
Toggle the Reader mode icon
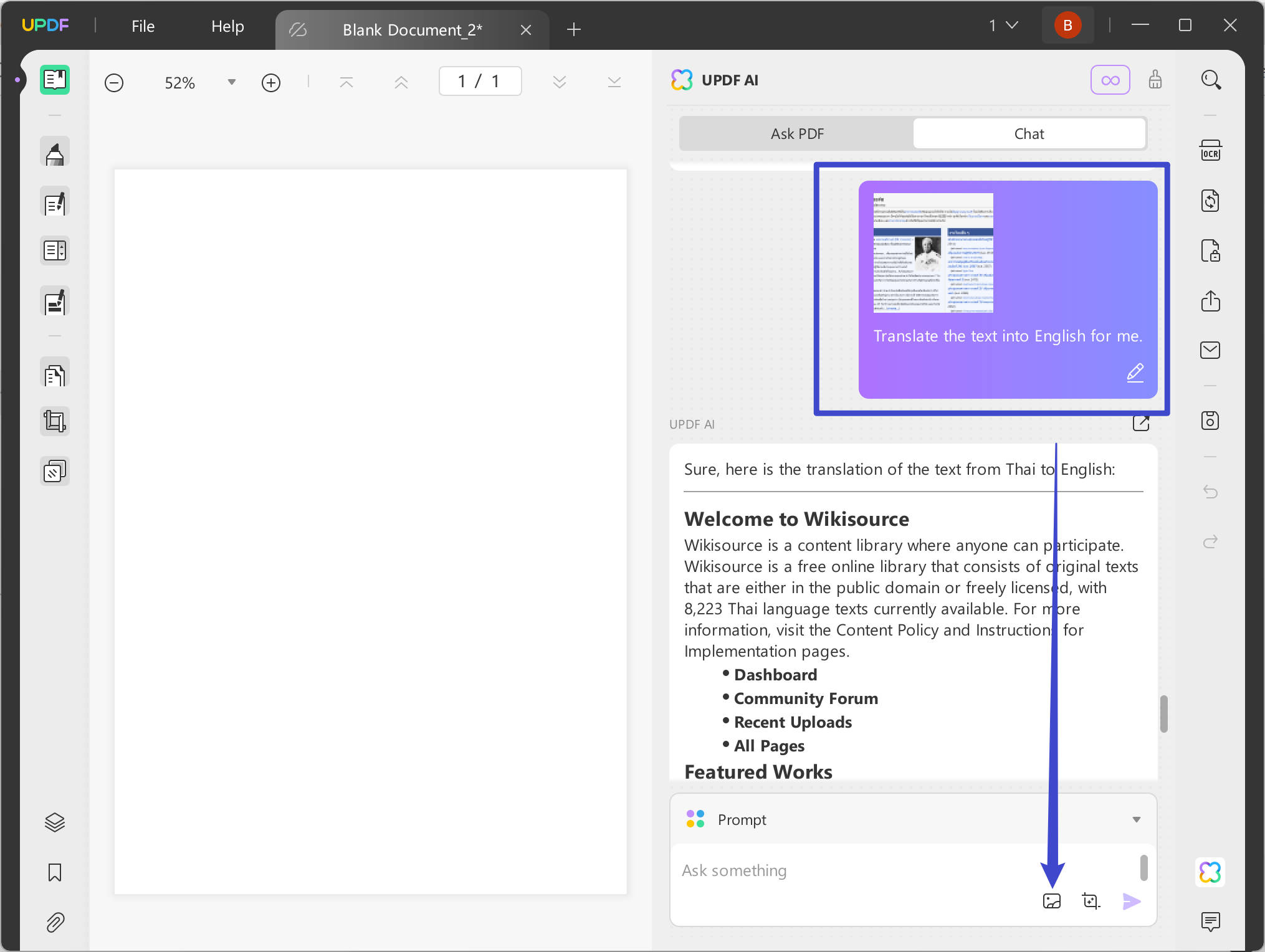[55, 80]
